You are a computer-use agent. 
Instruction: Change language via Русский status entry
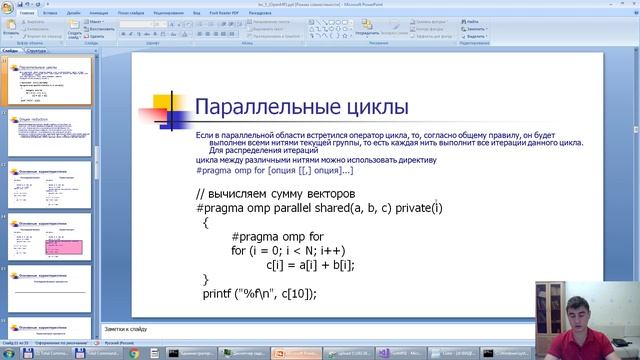(x=119, y=343)
